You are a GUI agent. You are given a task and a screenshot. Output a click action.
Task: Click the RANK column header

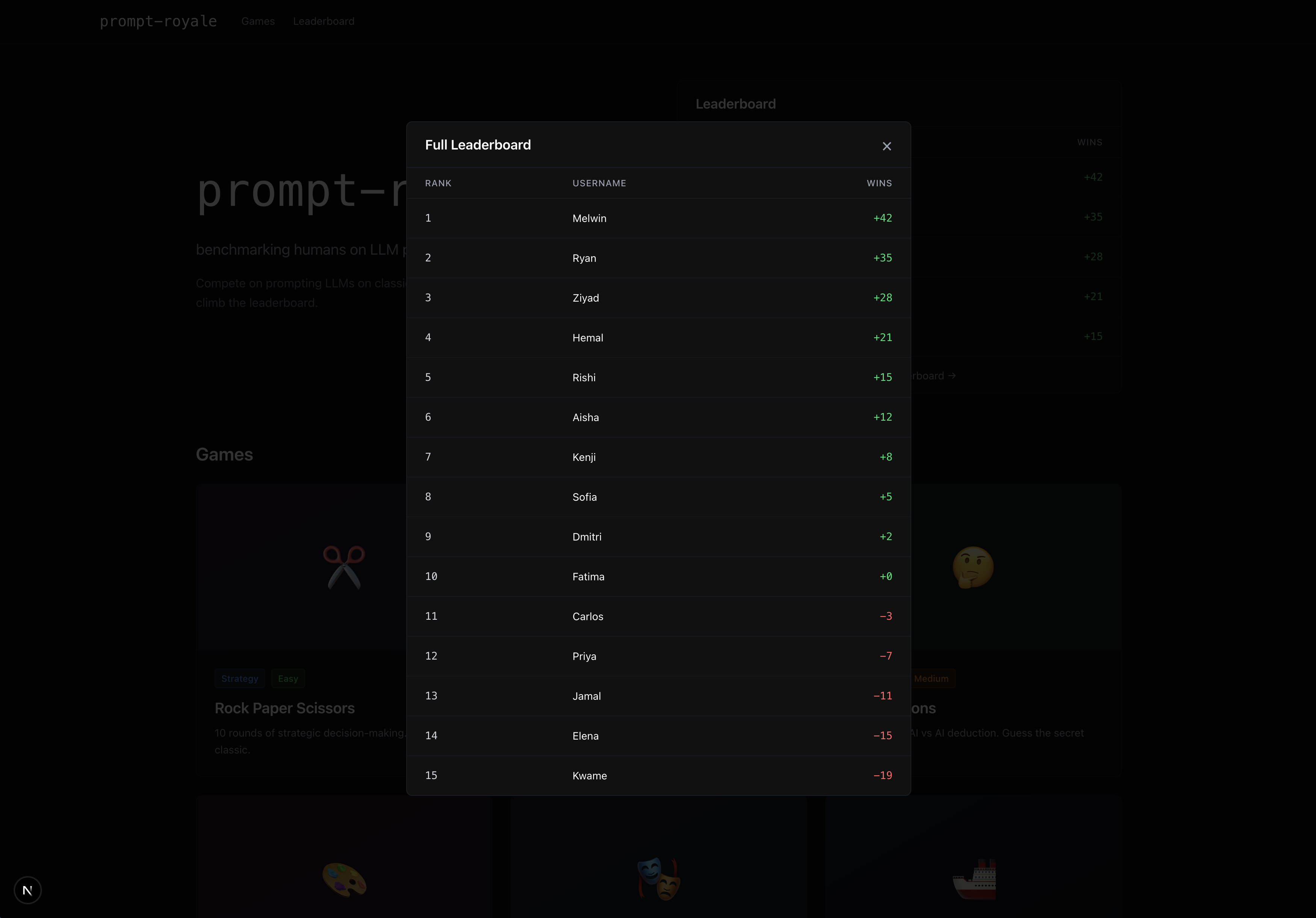[438, 183]
